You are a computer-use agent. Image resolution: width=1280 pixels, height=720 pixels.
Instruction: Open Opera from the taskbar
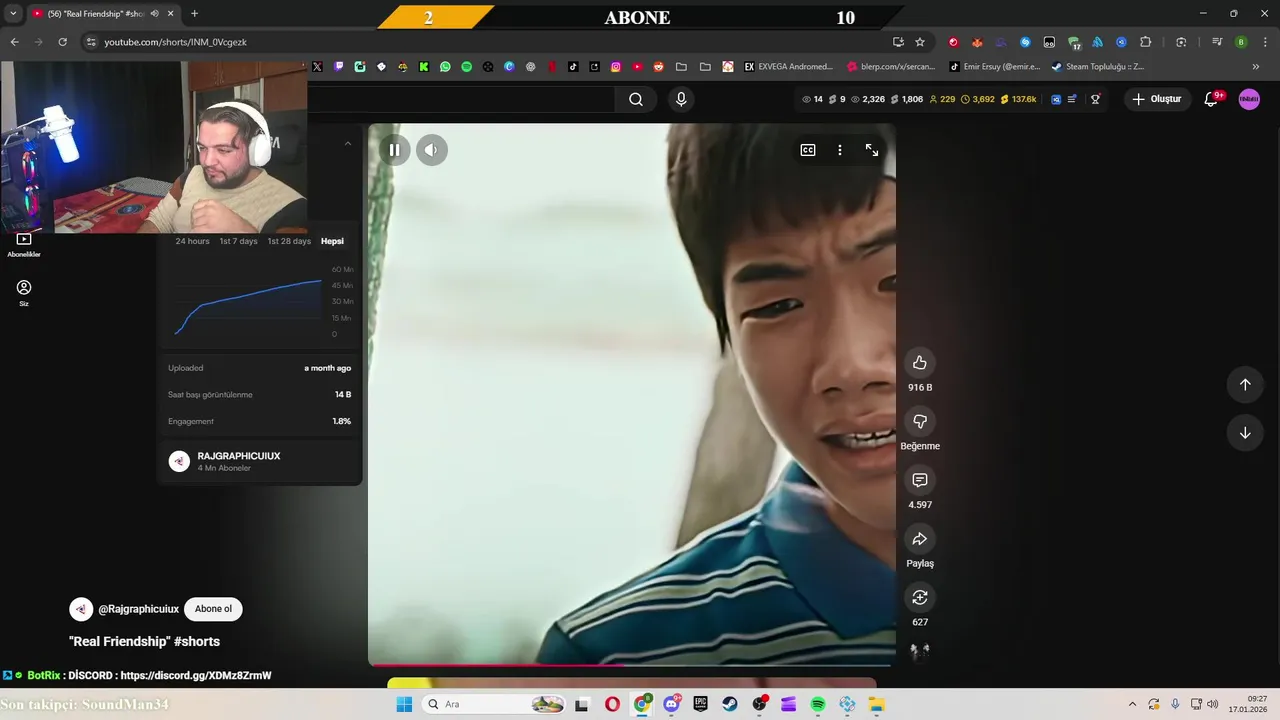[612, 704]
